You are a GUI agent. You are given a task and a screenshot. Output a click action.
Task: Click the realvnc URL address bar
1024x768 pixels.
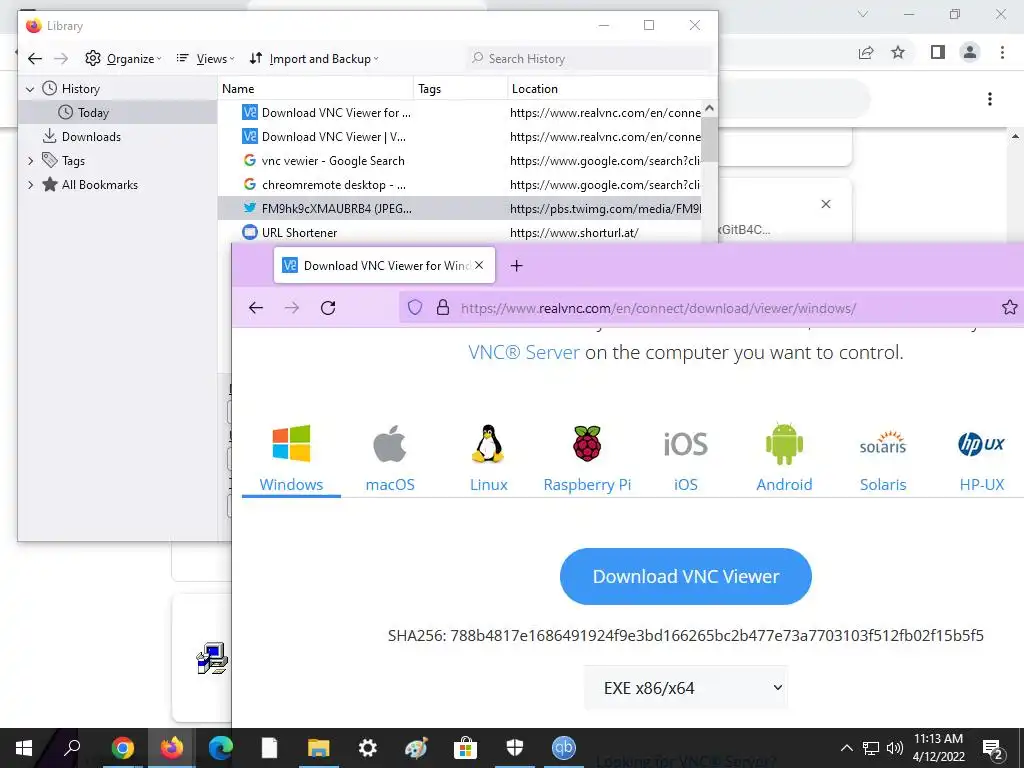658,308
